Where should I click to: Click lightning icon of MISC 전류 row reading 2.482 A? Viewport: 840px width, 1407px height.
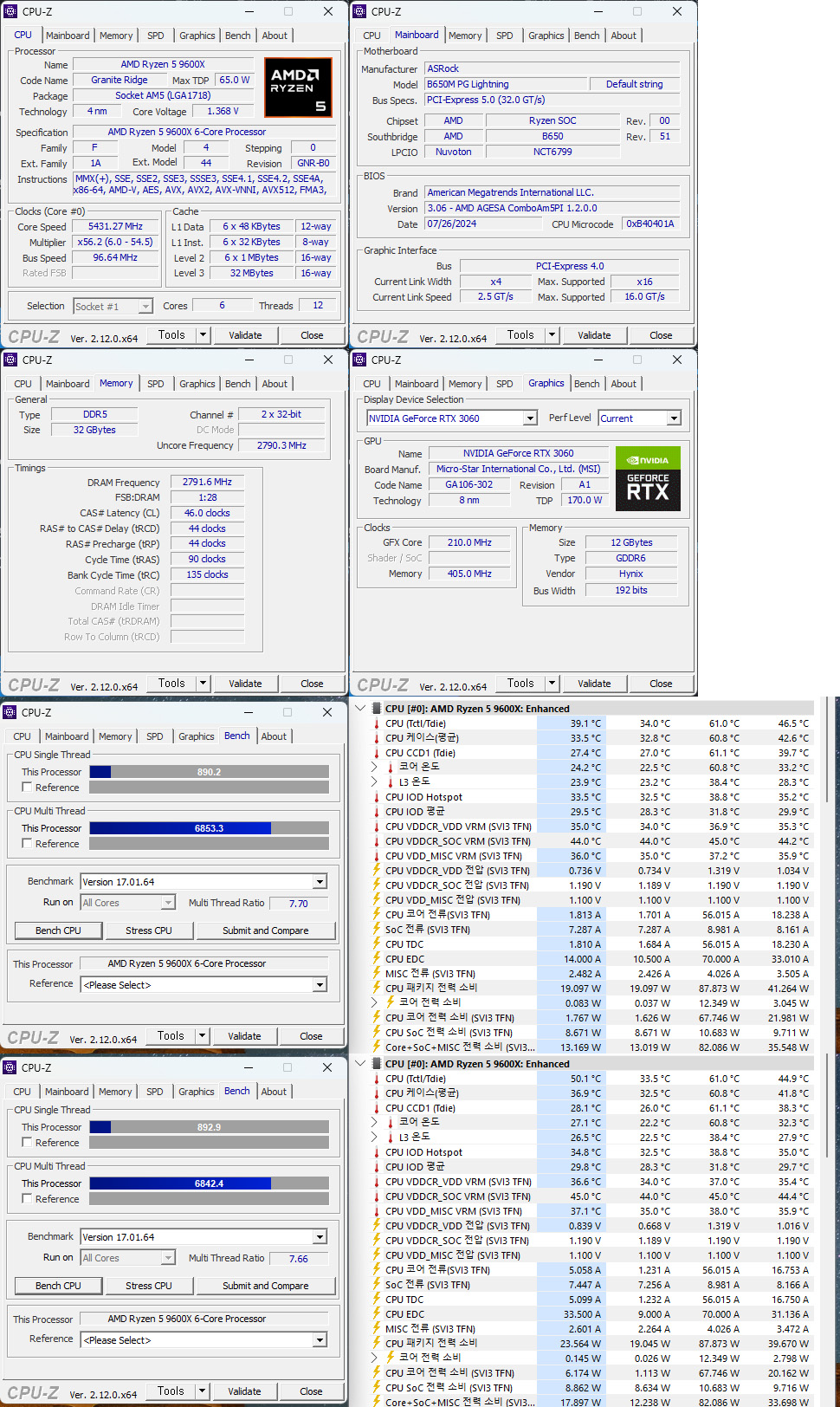(377, 974)
